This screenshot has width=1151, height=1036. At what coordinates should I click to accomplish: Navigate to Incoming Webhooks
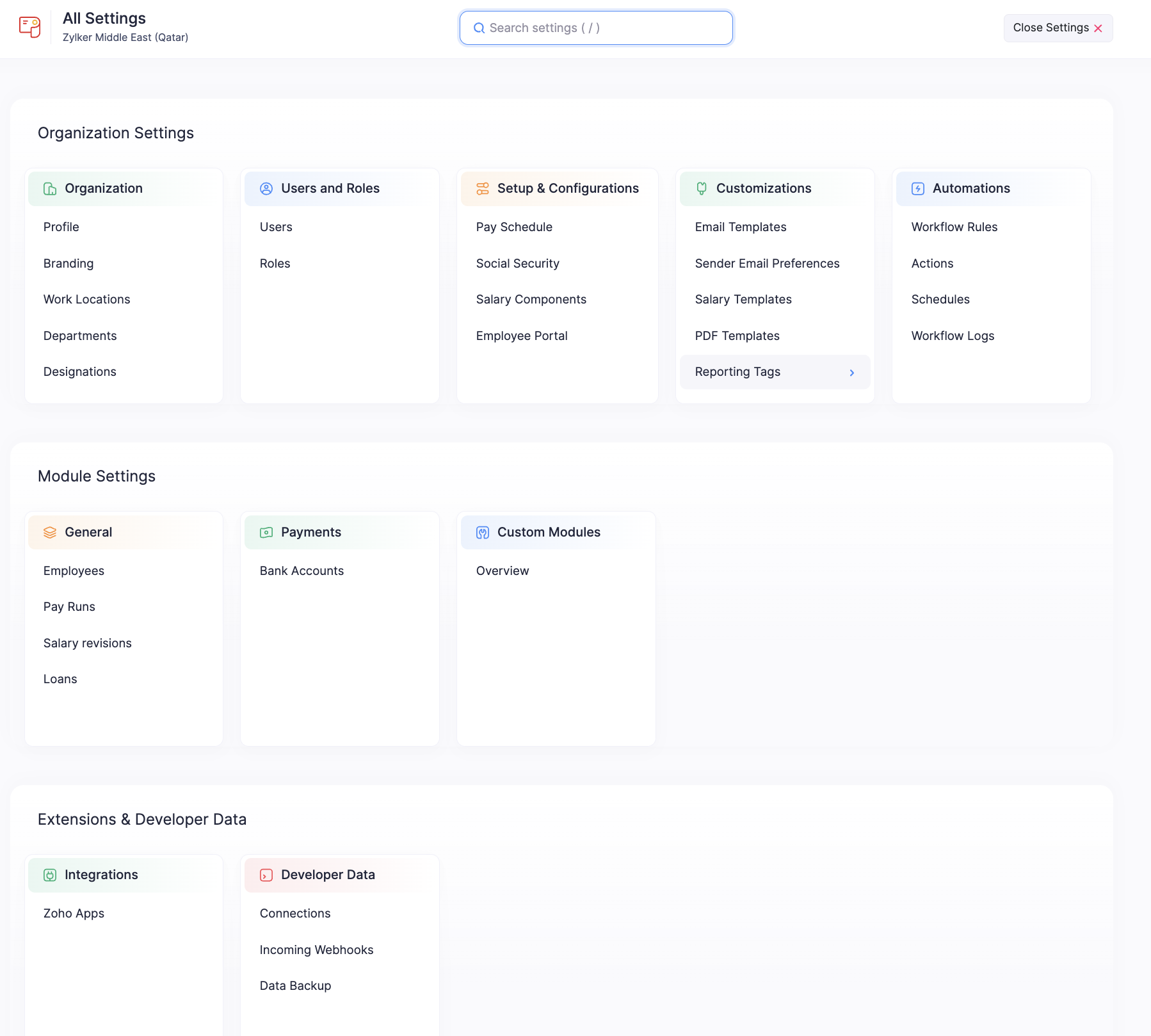(x=316, y=950)
